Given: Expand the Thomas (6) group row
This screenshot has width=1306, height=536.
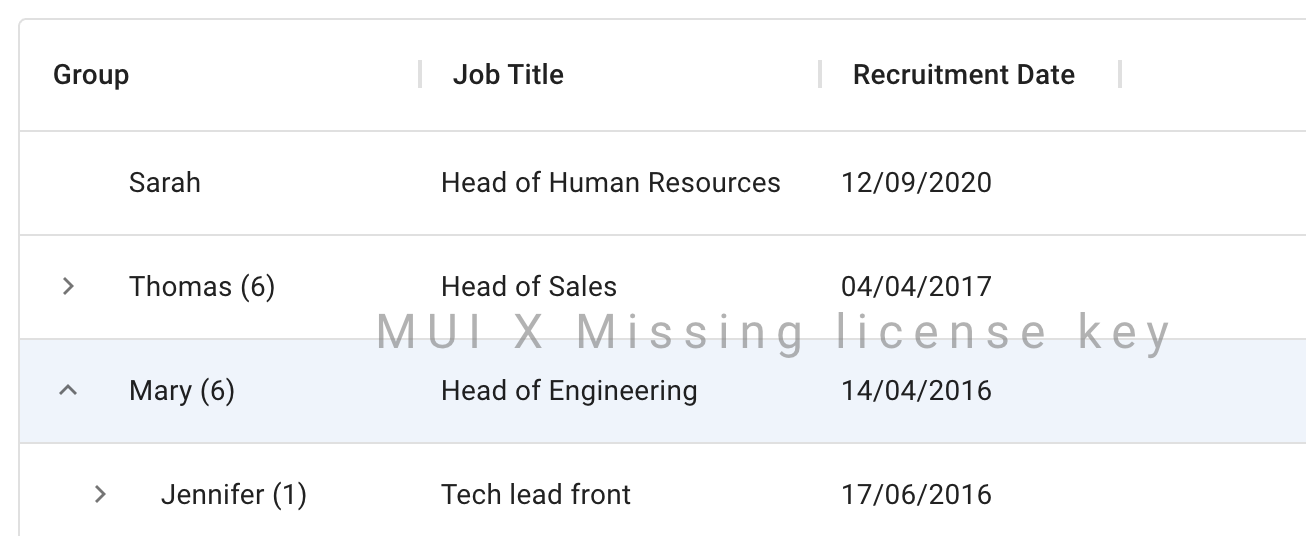Looking at the screenshot, I should coord(68,287).
